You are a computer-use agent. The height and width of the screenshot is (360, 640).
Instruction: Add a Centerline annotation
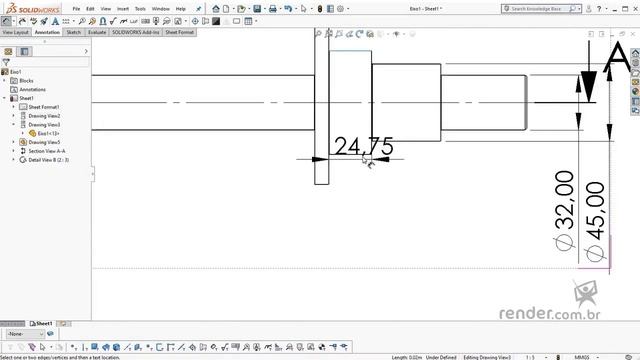(x=206, y=21)
